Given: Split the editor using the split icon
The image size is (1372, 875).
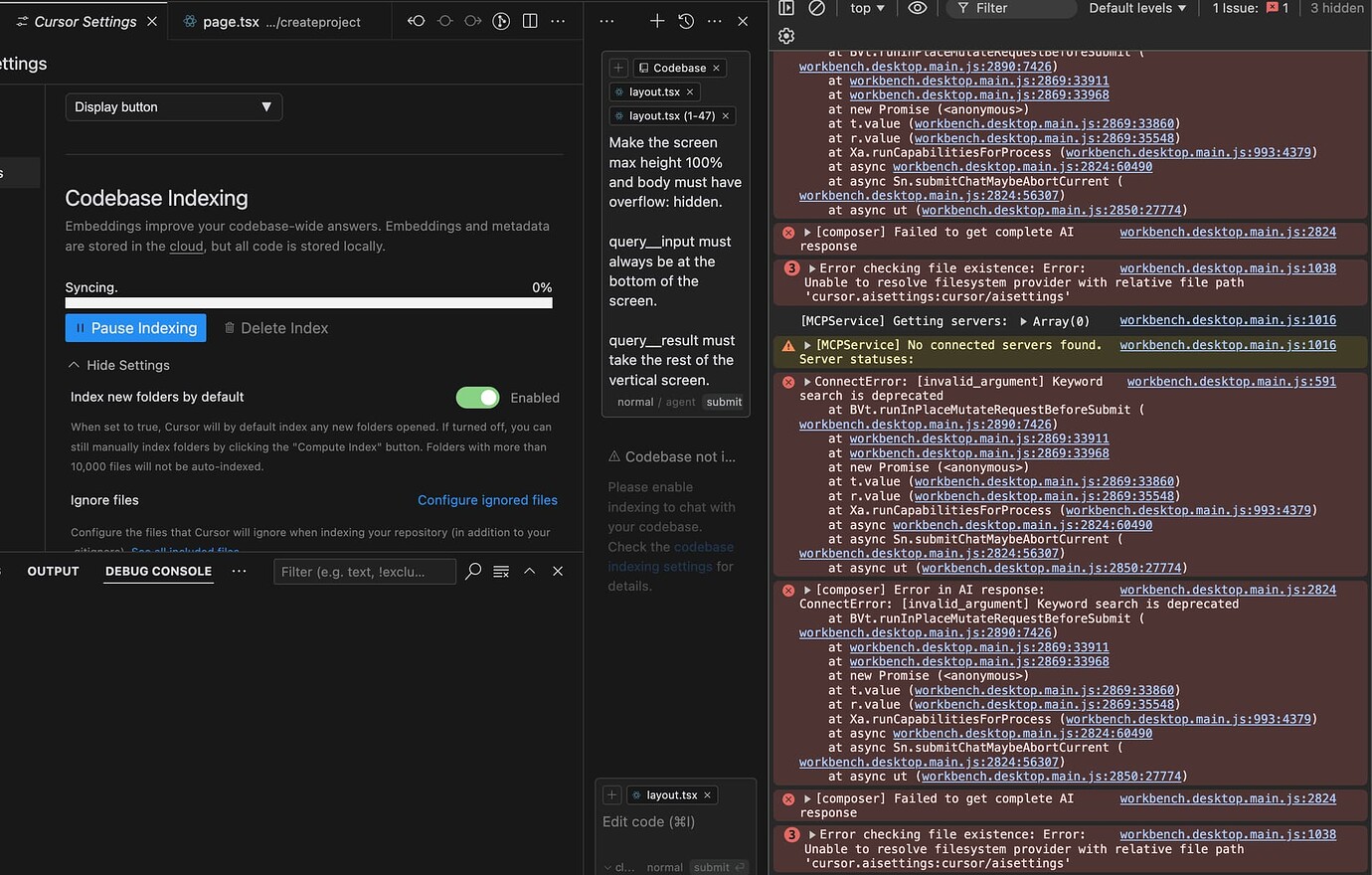Looking at the screenshot, I should [x=530, y=20].
